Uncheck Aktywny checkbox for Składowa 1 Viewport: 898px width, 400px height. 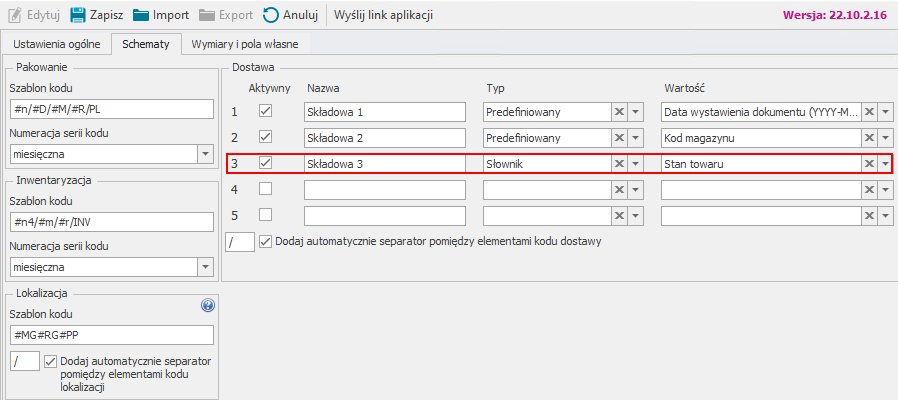point(265,111)
